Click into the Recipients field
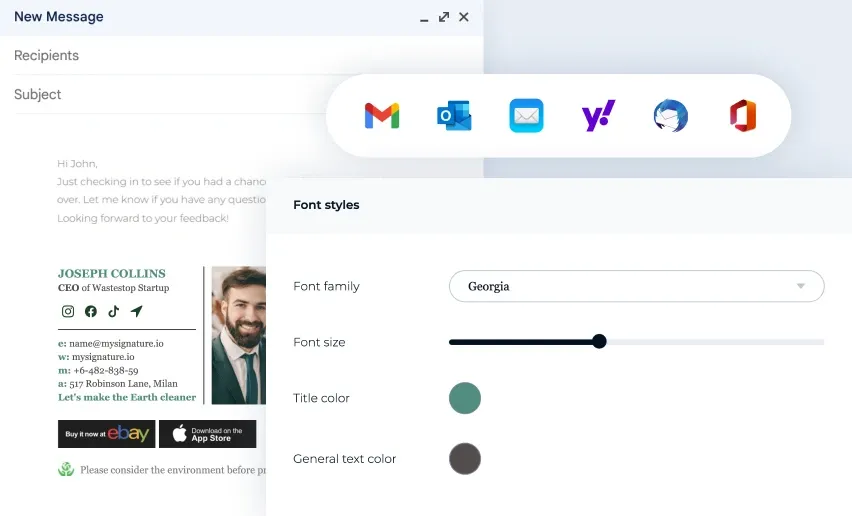The height and width of the screenshot is (516, 852). click(x=242, y=55)
